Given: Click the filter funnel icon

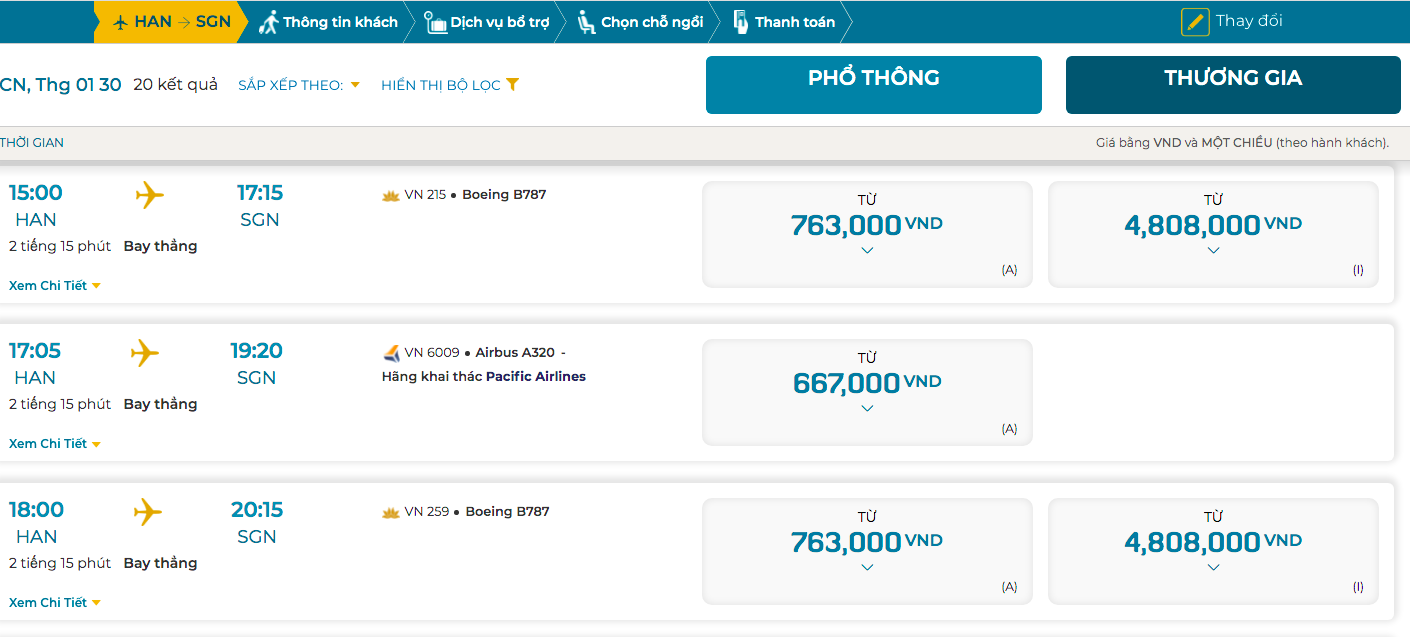Looking at the screenshot, I should click(x=512, y=85).
